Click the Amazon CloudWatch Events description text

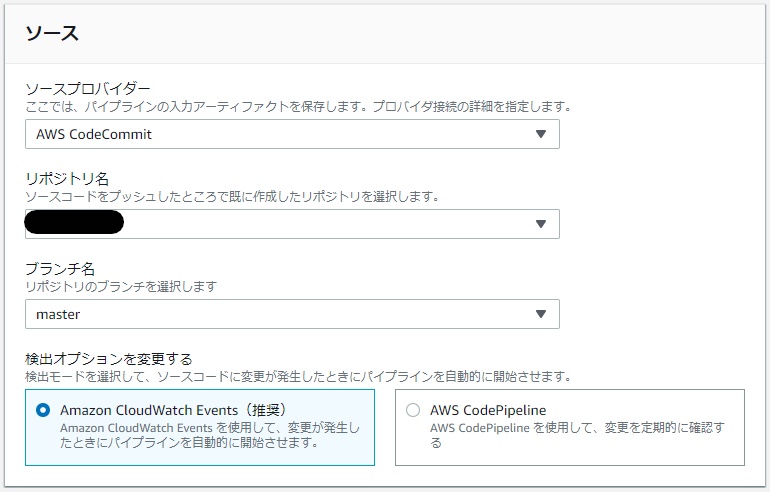(210, 435)
